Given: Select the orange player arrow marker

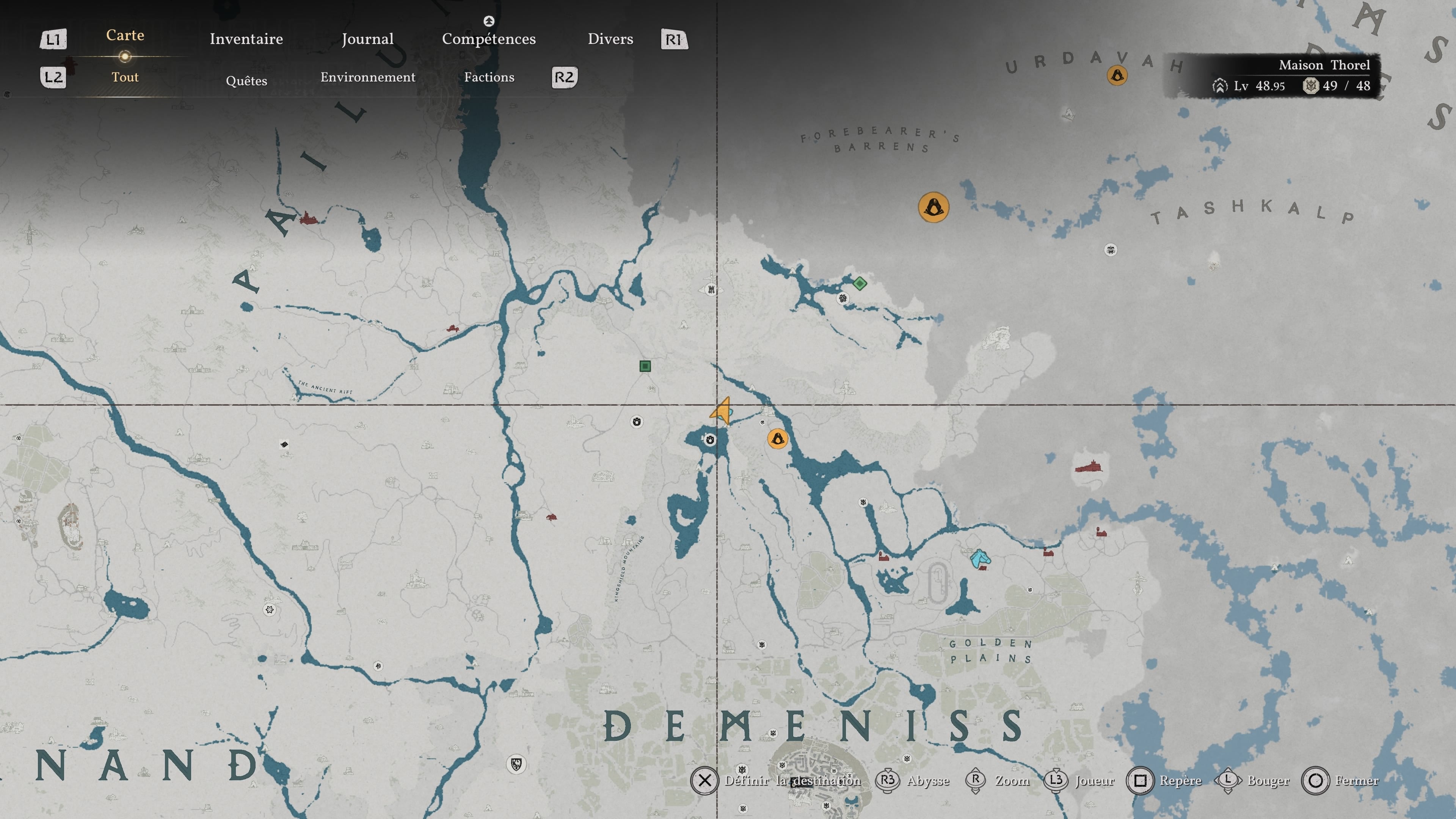Looking at the screenshot, I should pyautogui.click(x=721, y=411).
